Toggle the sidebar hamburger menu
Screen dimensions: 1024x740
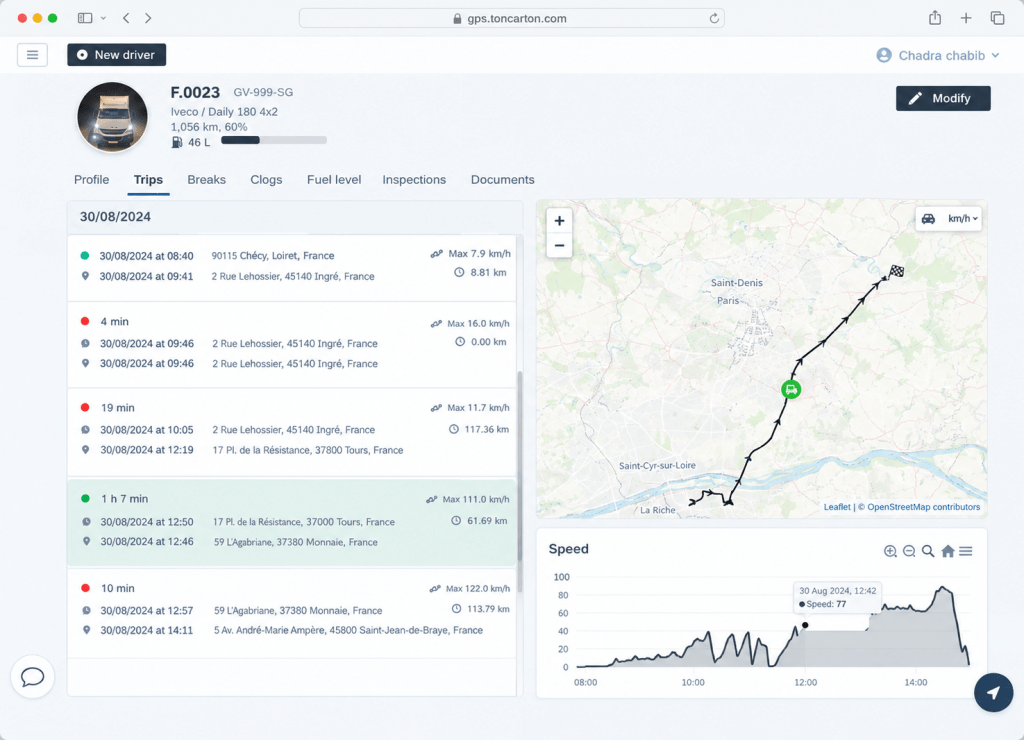pos(32,55)
